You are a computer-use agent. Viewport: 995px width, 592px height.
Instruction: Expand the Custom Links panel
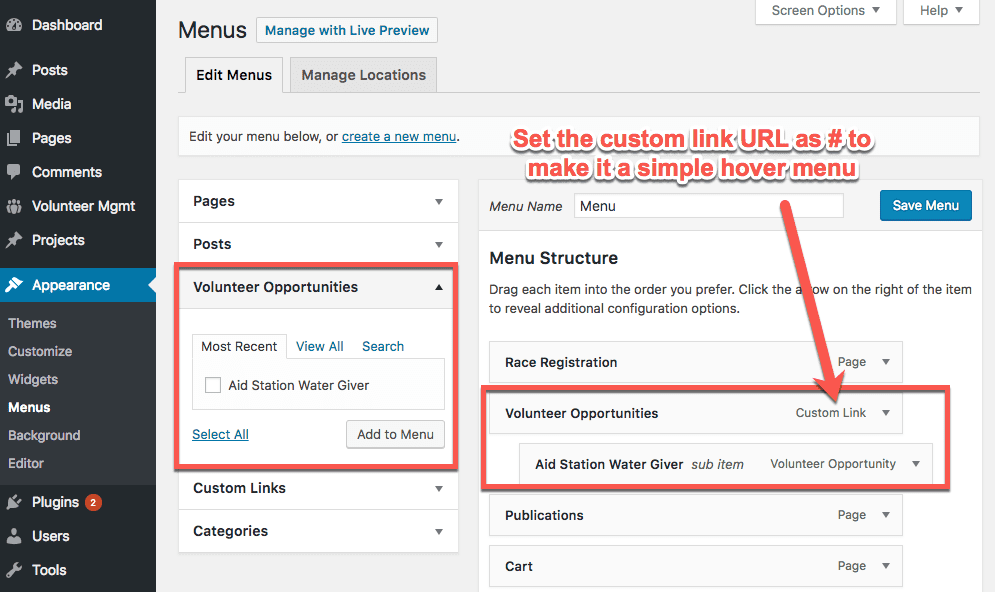(x=438, y=488)
